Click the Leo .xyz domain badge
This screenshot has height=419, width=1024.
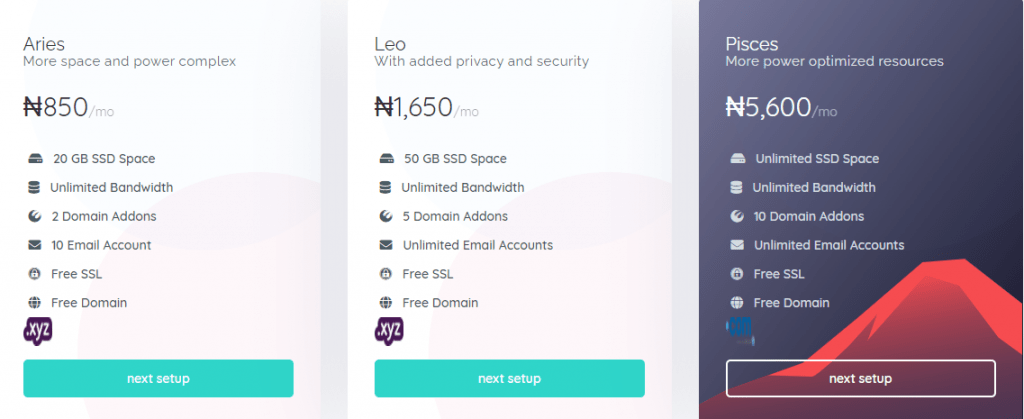click(x=389, y=331)
